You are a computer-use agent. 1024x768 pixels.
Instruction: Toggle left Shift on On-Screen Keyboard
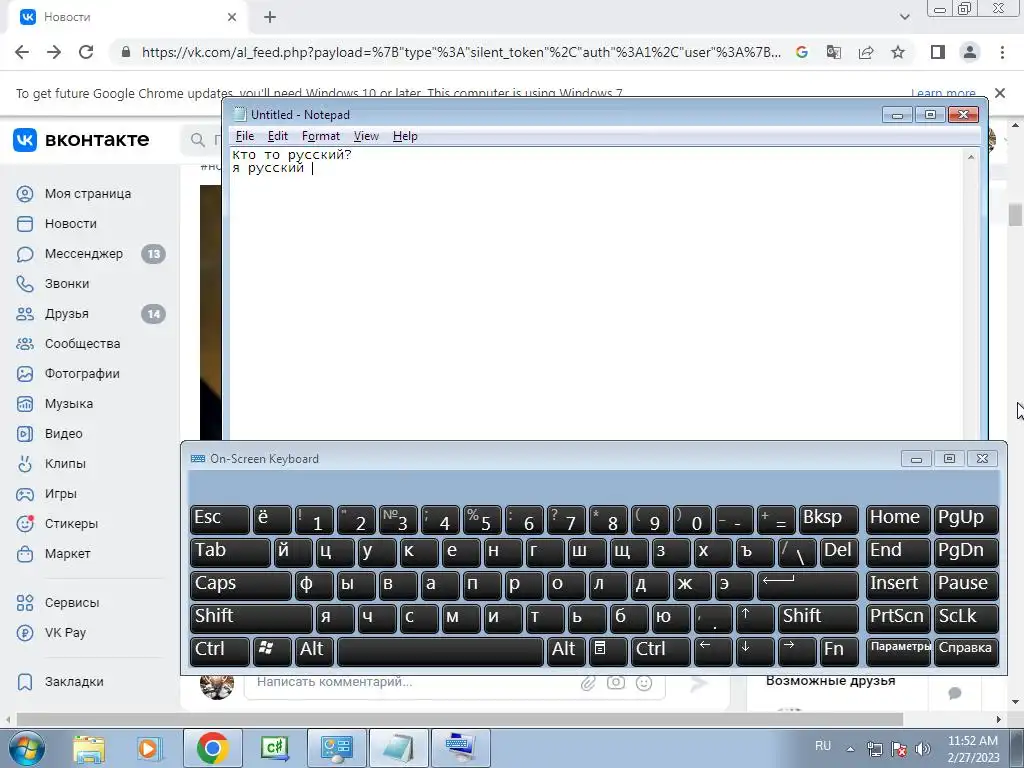pyautogui.click(x=251, y=618)
